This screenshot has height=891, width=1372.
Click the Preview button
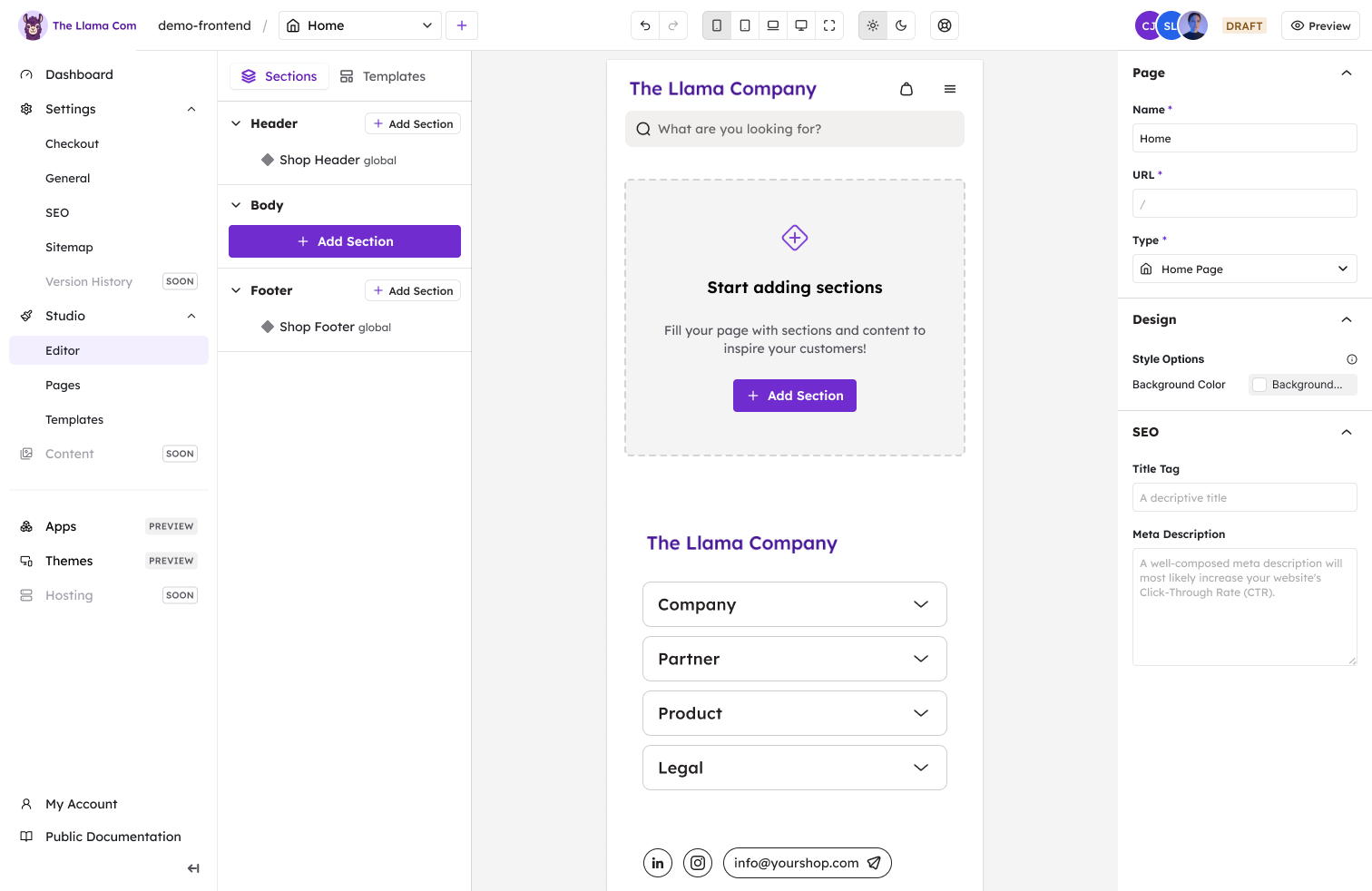1320,25
